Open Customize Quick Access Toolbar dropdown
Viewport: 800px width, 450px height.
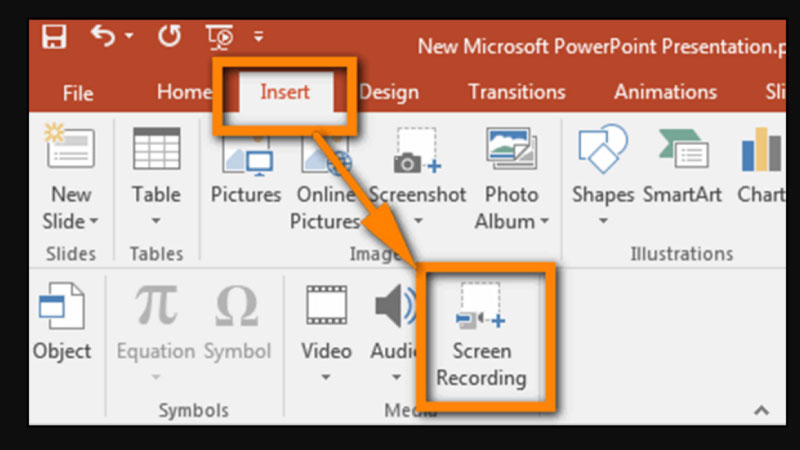point(258,38)
